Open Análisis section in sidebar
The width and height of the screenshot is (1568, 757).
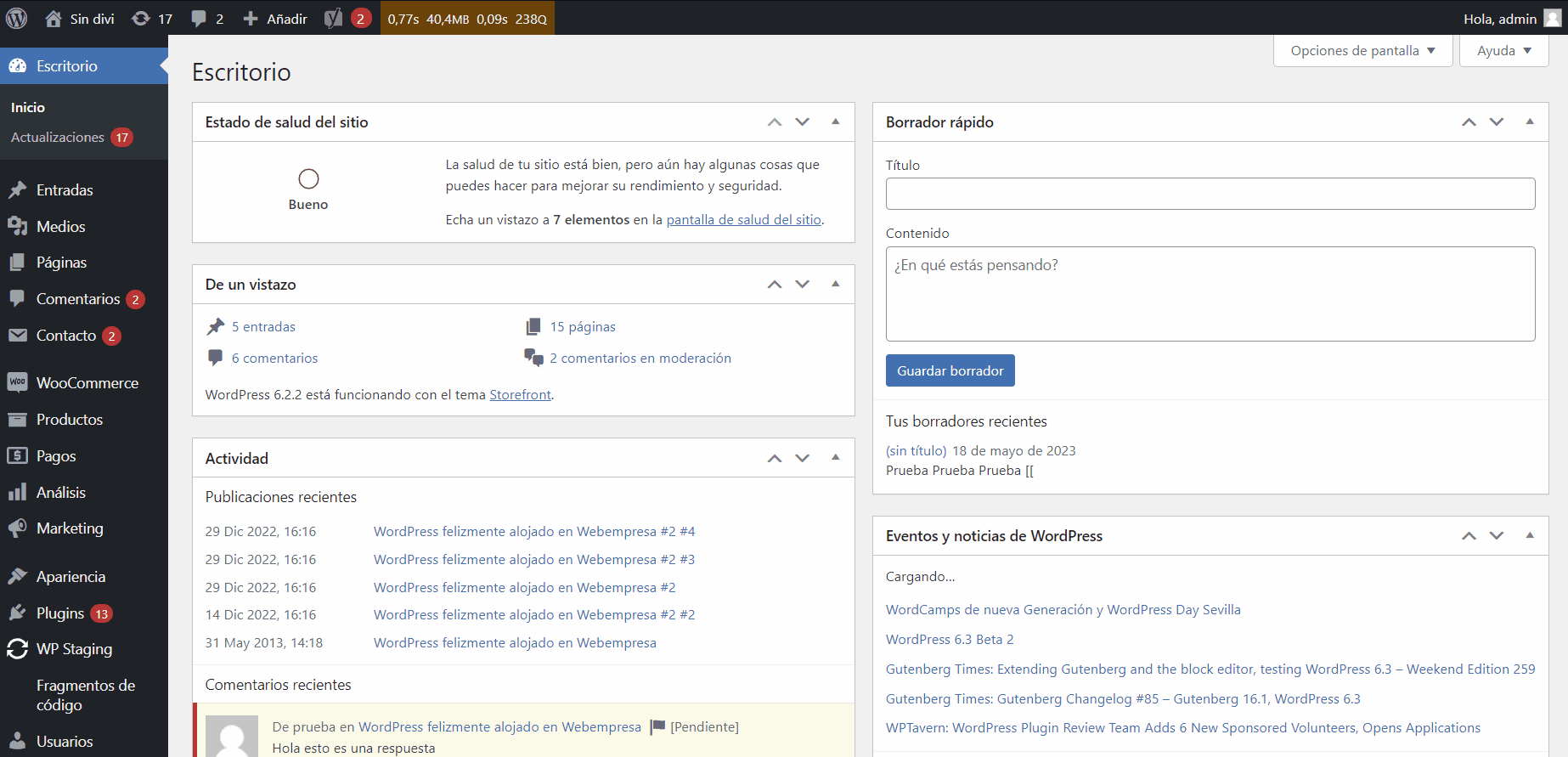[x=60, y=493]
